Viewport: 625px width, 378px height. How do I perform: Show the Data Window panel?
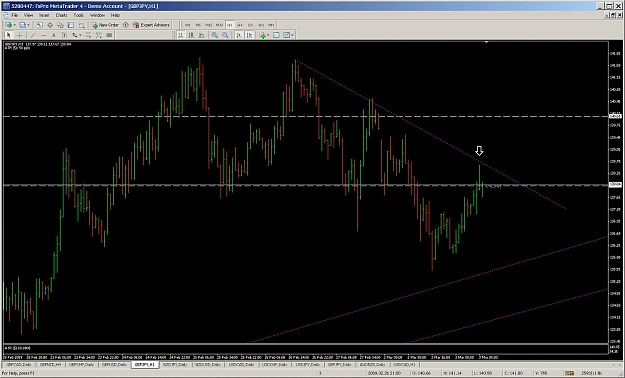coord(50,25)
